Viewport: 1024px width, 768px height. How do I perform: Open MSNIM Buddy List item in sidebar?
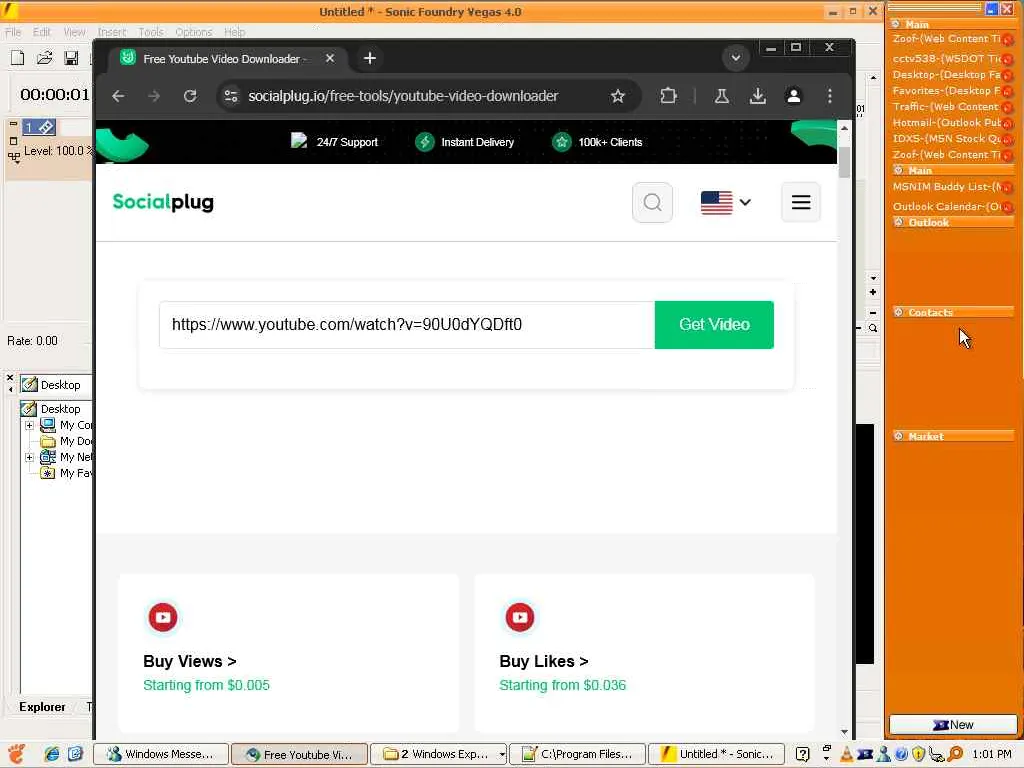[x=946, y=187]
